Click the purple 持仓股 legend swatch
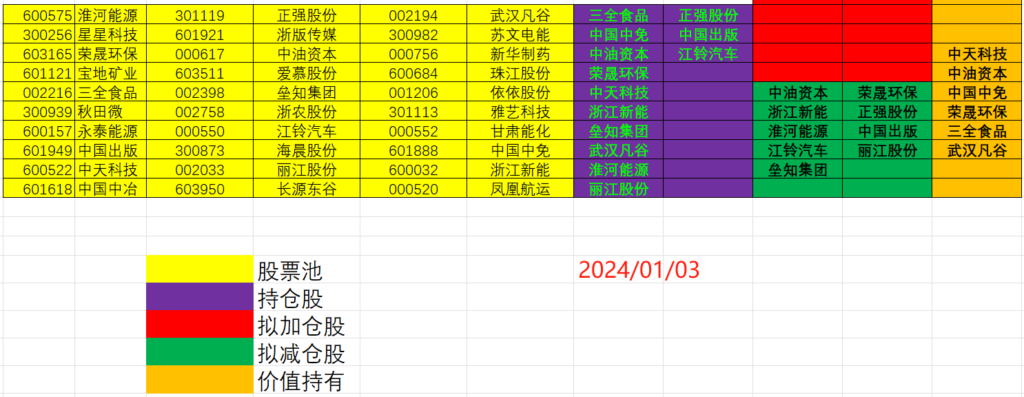 click(199, 297)
